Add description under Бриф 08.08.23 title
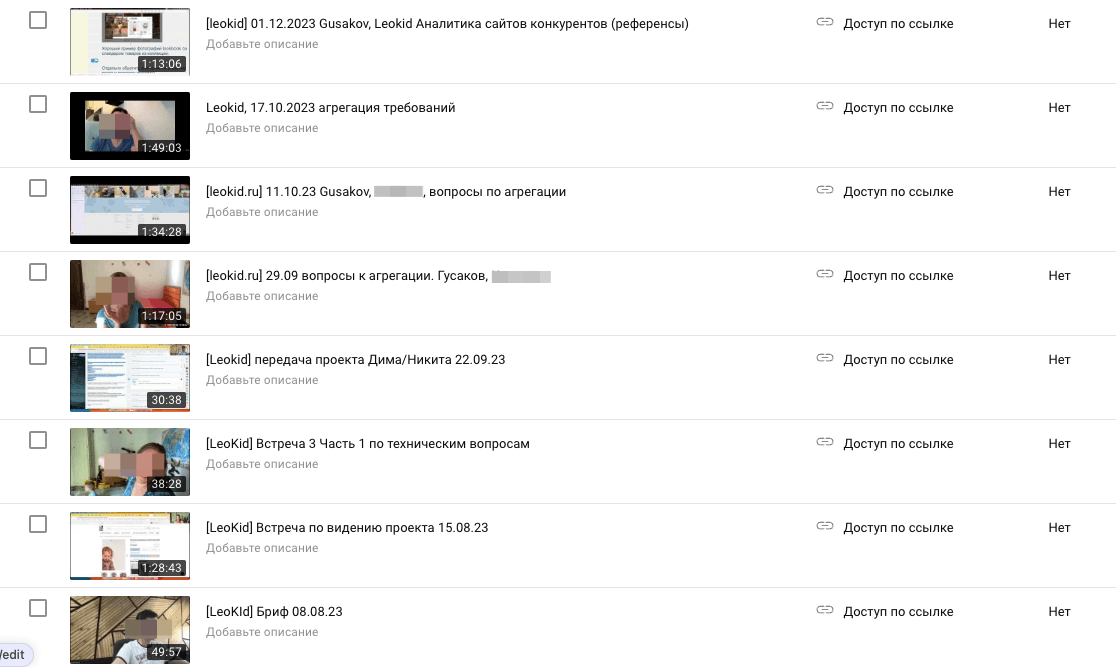This screenshot has width=1116, height=667. point(262,632)
